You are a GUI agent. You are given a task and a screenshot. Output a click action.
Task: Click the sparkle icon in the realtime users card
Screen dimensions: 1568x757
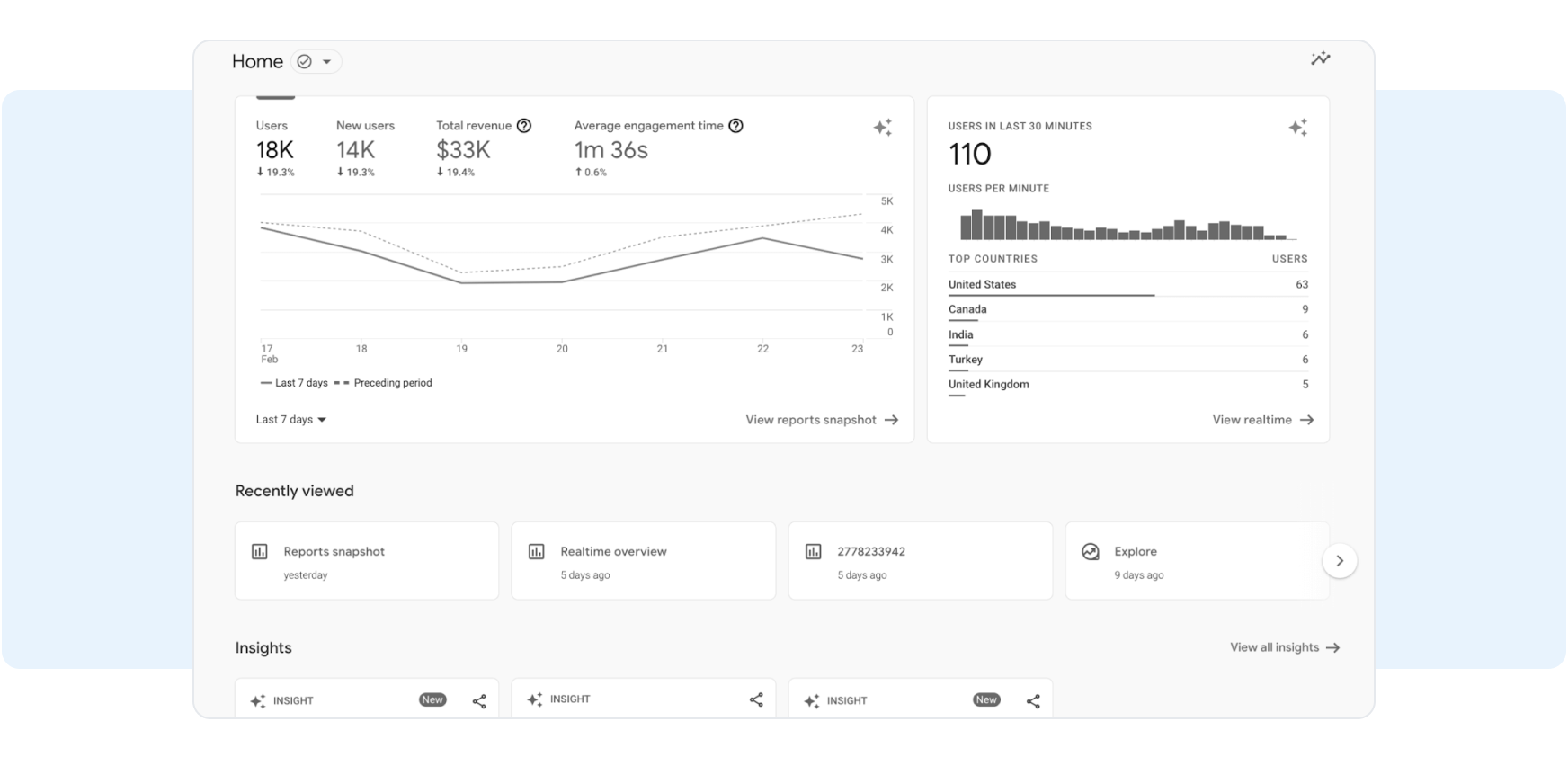point(1297,128)
